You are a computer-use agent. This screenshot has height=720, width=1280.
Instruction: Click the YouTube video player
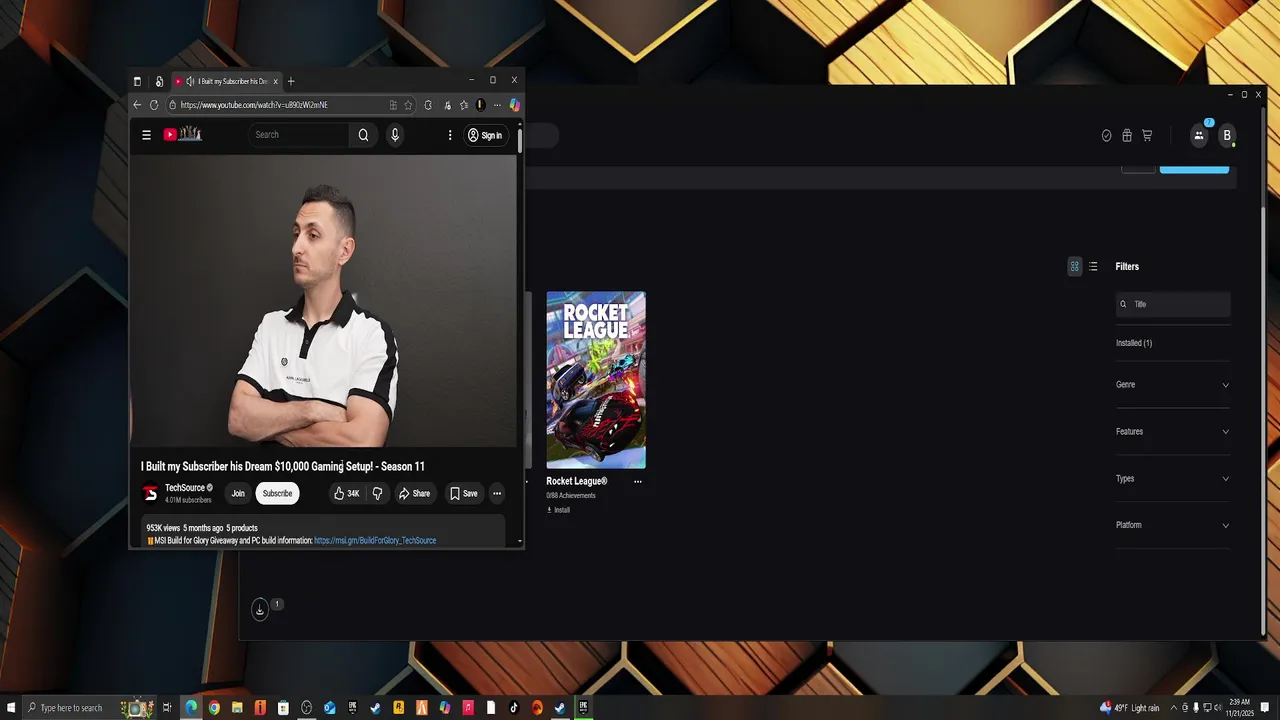(323, 301)
